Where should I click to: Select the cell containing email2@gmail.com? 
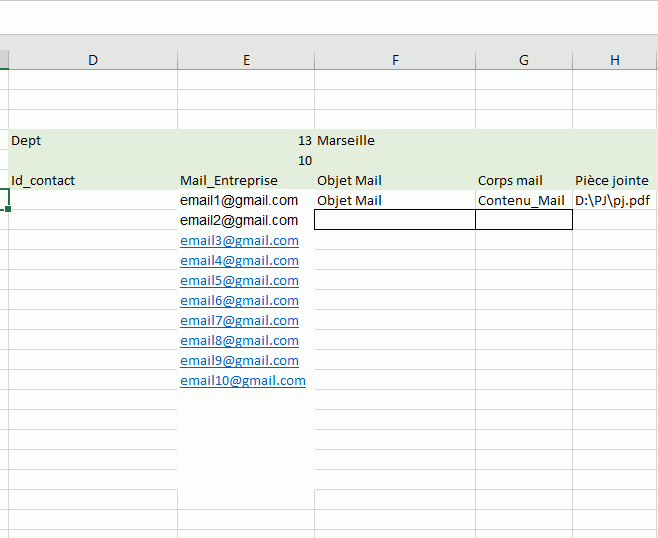coord(239,220)
